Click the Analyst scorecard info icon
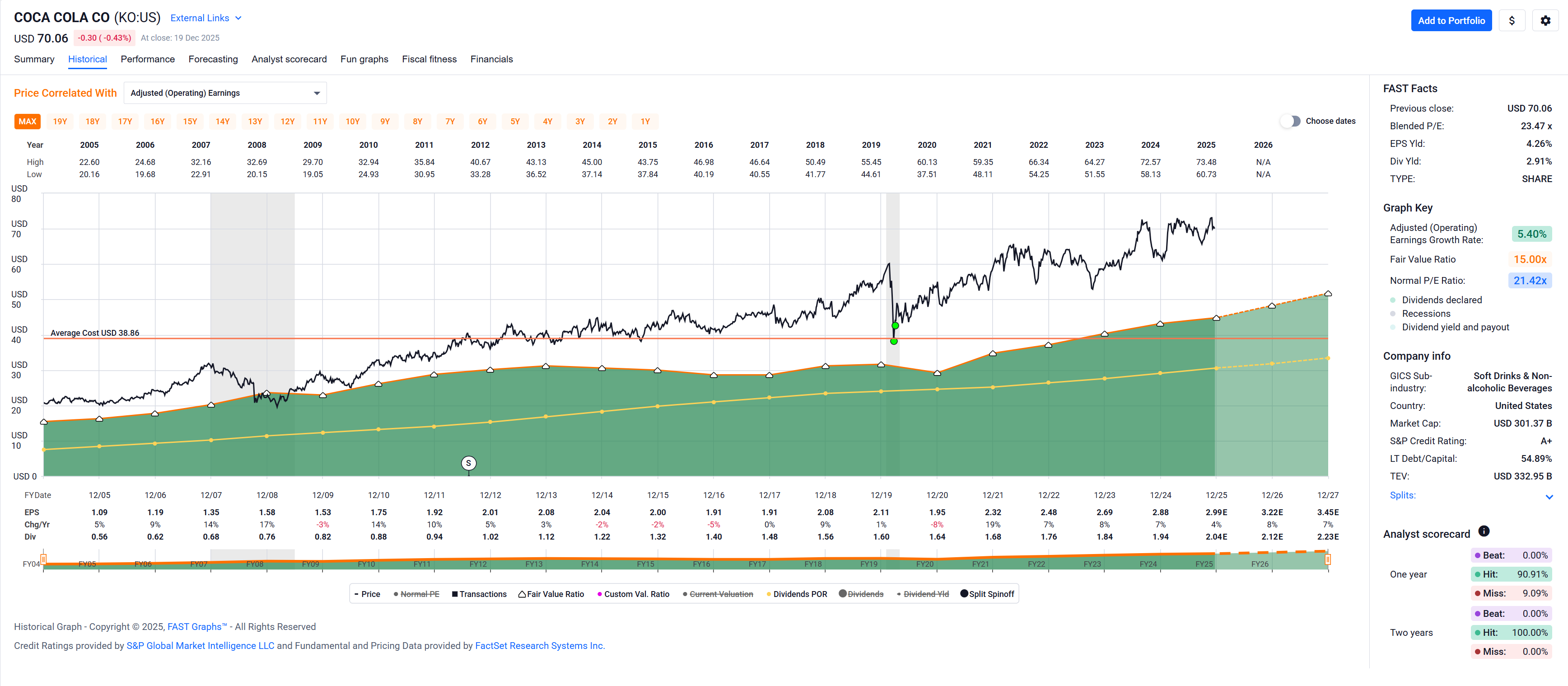Viewport: 1568px width, 686px height. pyautogui.click(x=1484, y=531)
